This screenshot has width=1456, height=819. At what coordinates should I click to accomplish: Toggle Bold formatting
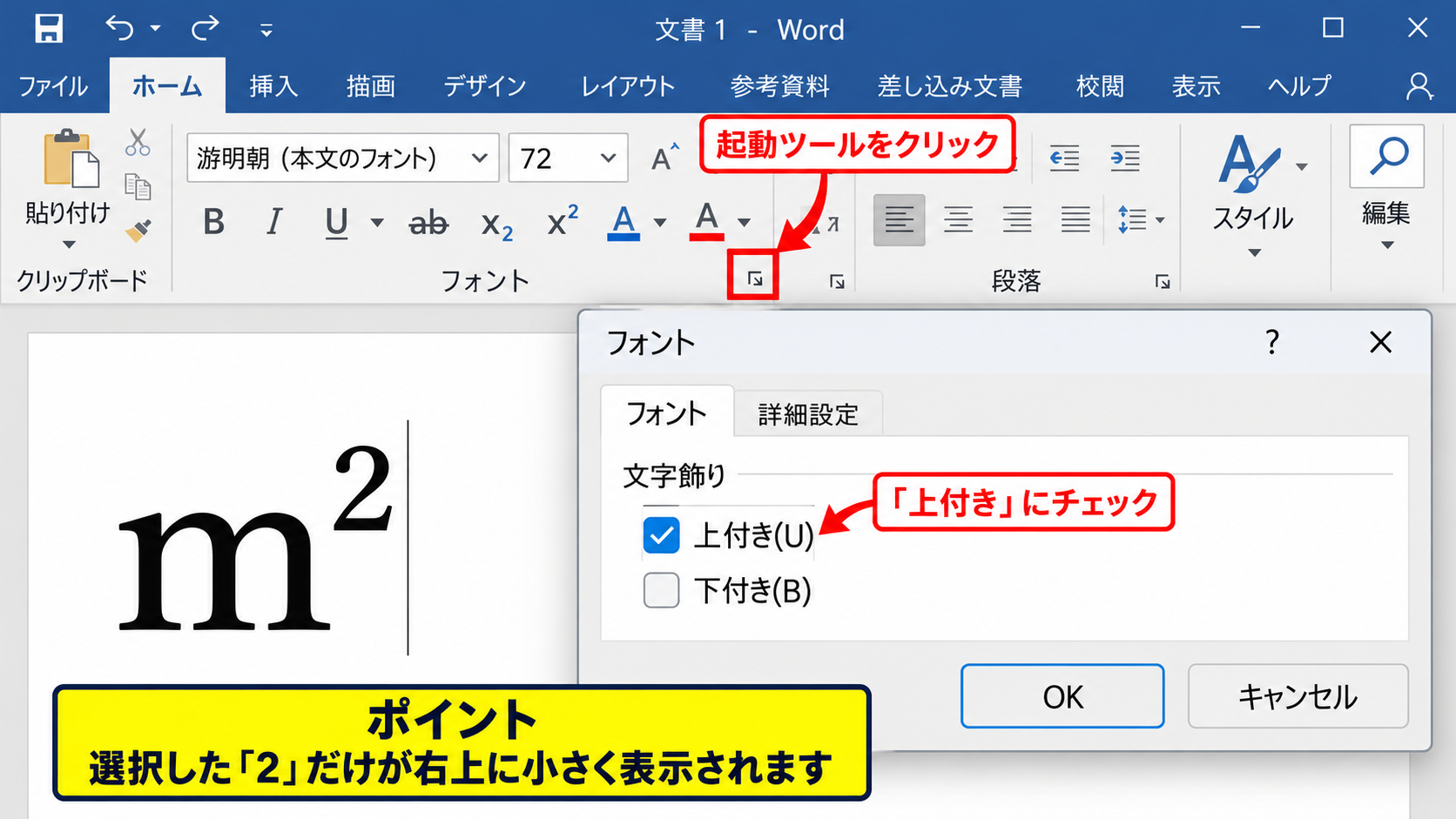coord(213,222)
